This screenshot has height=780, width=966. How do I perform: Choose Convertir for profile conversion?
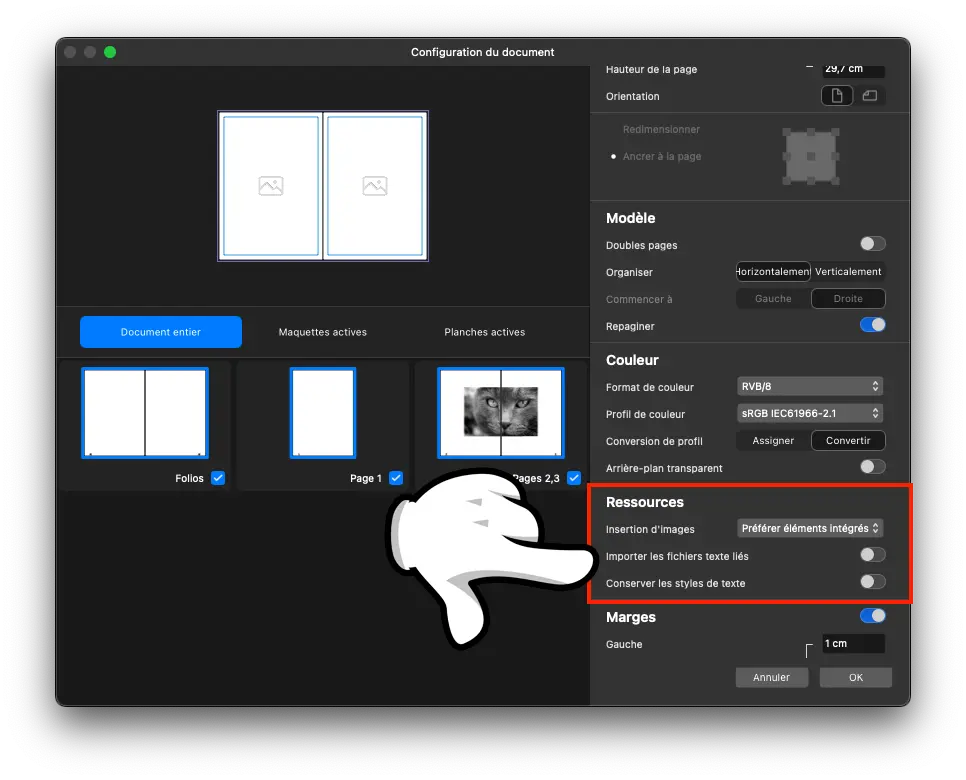pos(848,441)
